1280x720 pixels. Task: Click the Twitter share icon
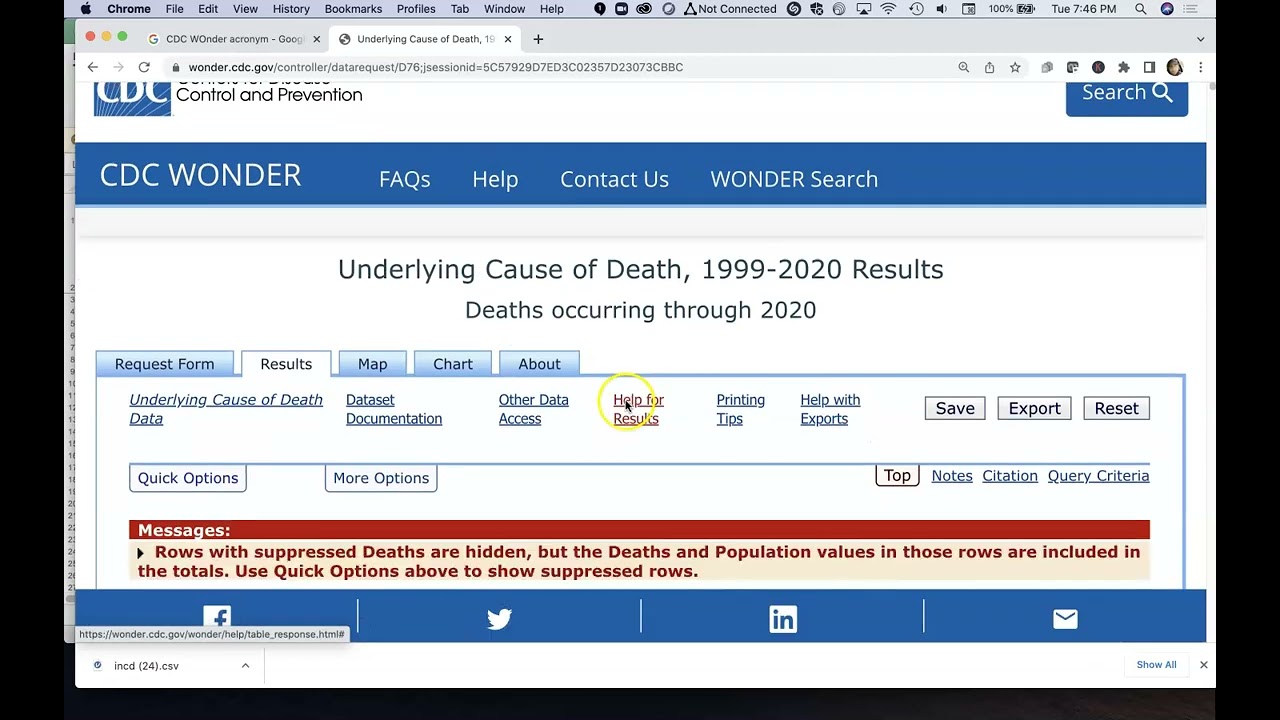coord(499,619)
